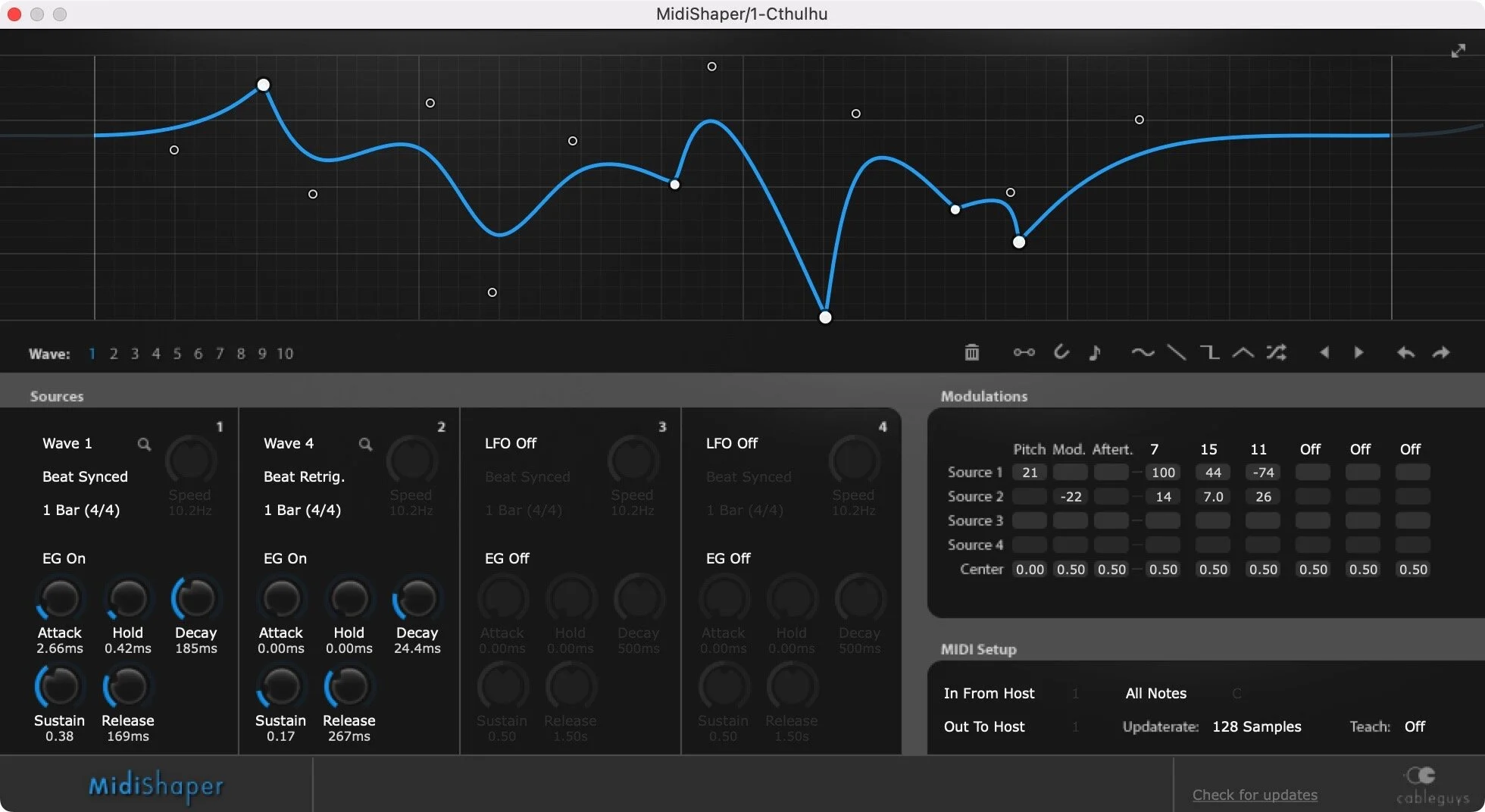Open the Wave 1 waveform selector

coord(67,443)
